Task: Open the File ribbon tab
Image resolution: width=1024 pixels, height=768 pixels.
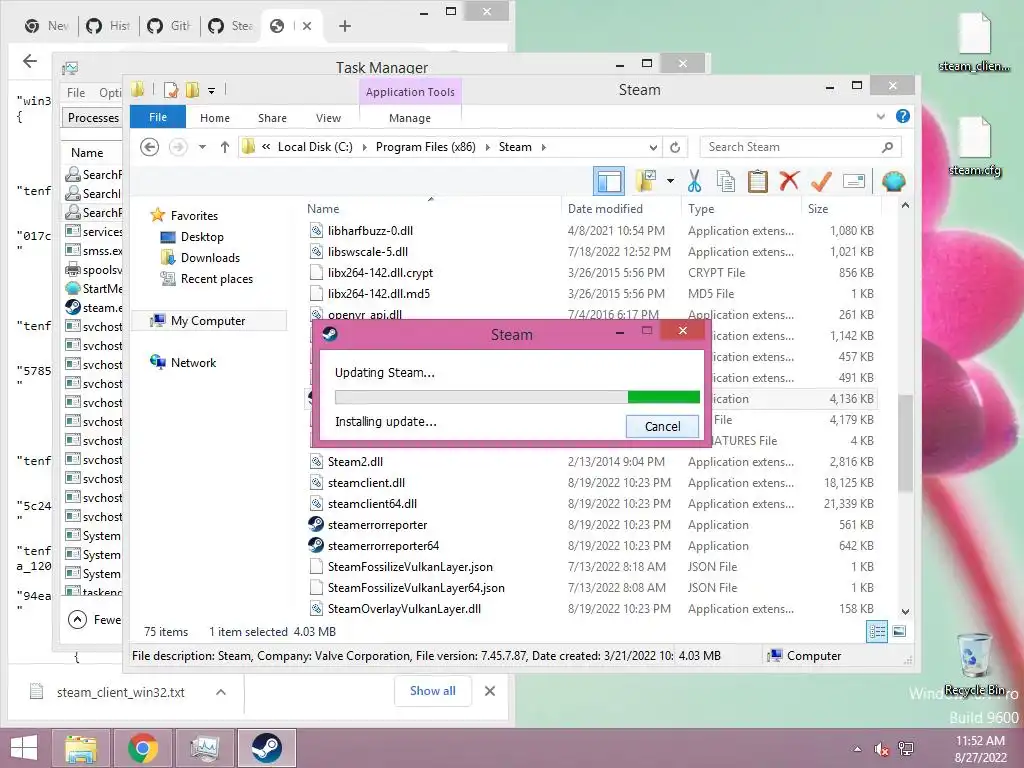Action: coord(158,117)
